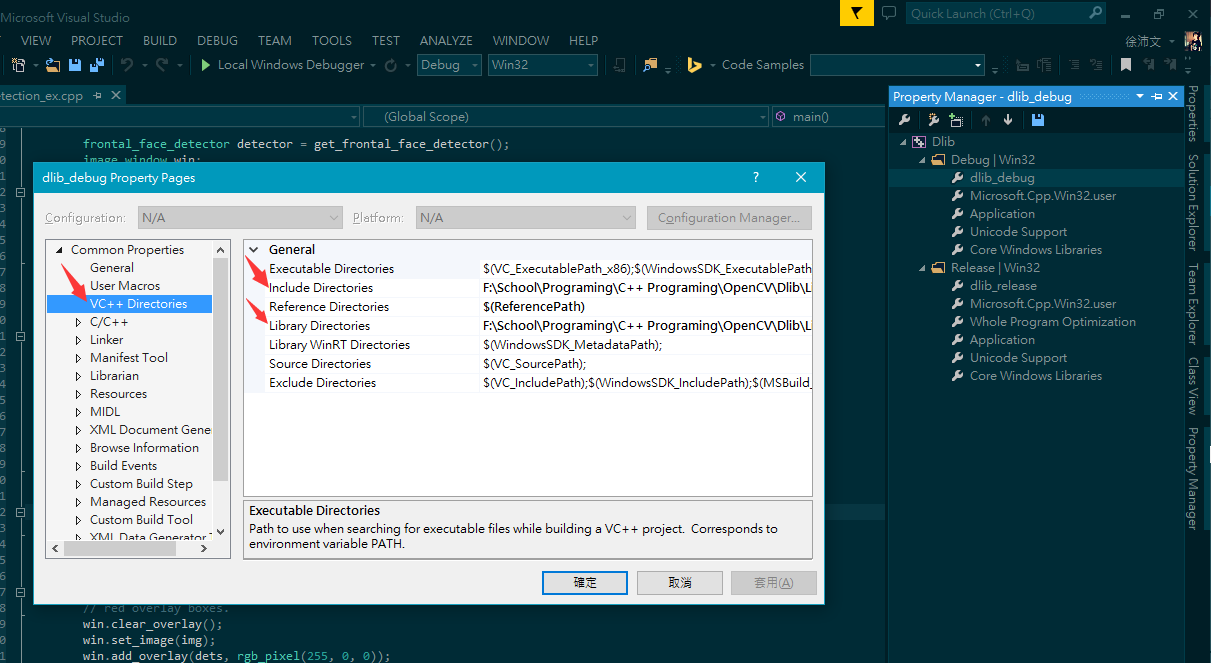Select dlib_release property sheet in tree

1003,286
